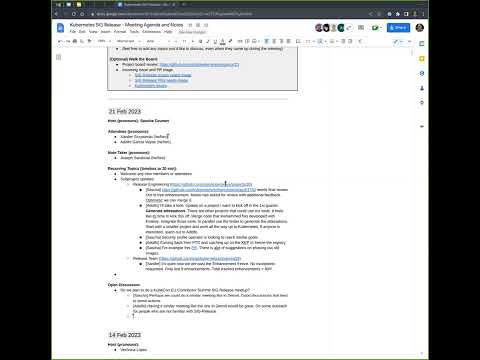Hide the menus with collapse arrow
This screenshot has height=360, width=480.
point(410,41)
